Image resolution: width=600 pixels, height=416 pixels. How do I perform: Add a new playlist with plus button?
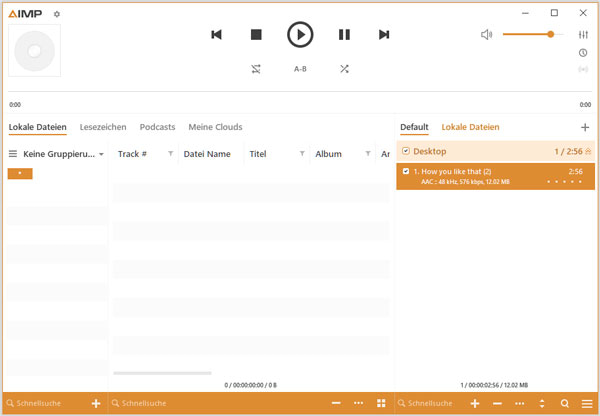(585, 128)
